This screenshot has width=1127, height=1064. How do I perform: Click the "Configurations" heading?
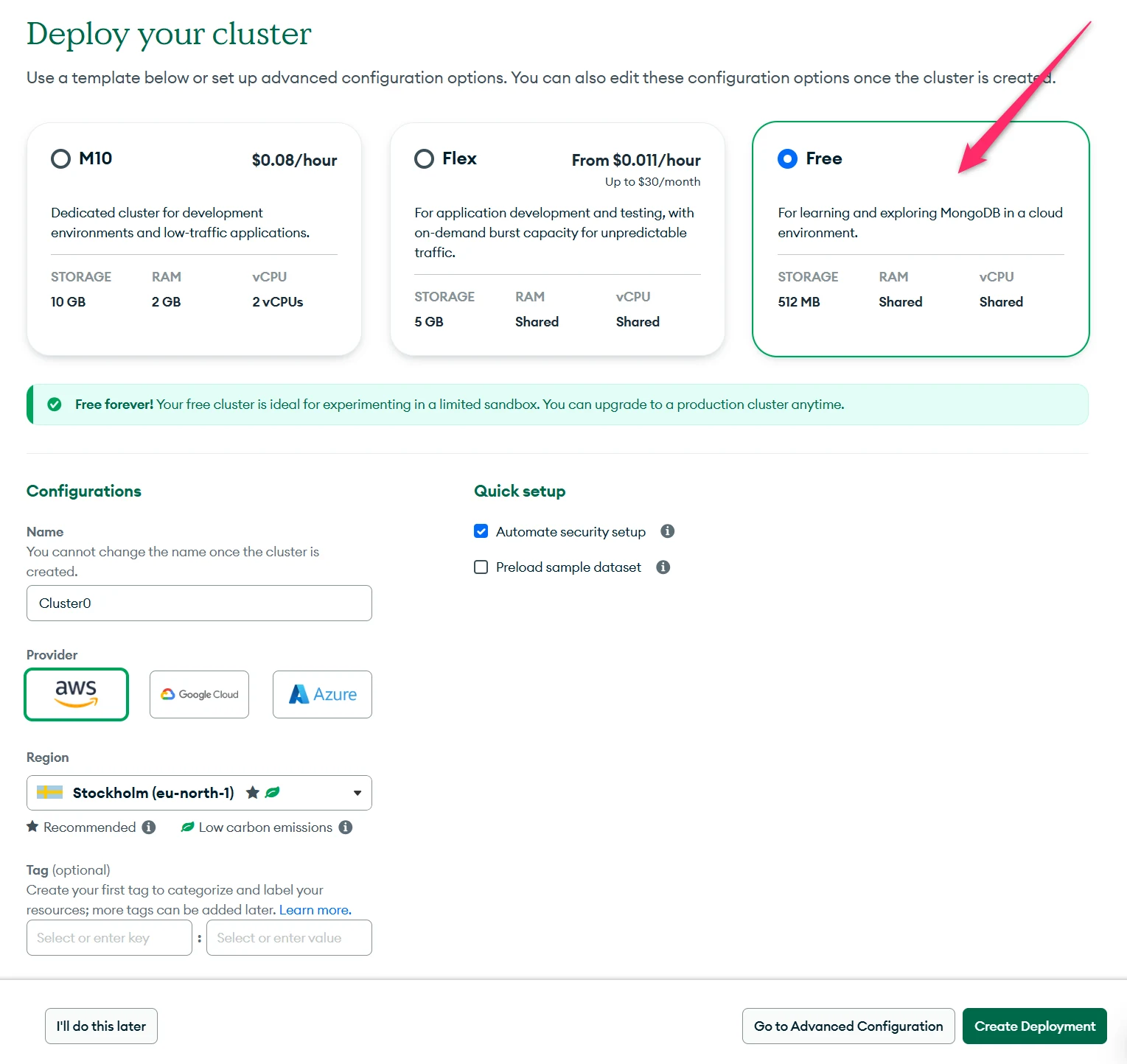click(84, 491)
